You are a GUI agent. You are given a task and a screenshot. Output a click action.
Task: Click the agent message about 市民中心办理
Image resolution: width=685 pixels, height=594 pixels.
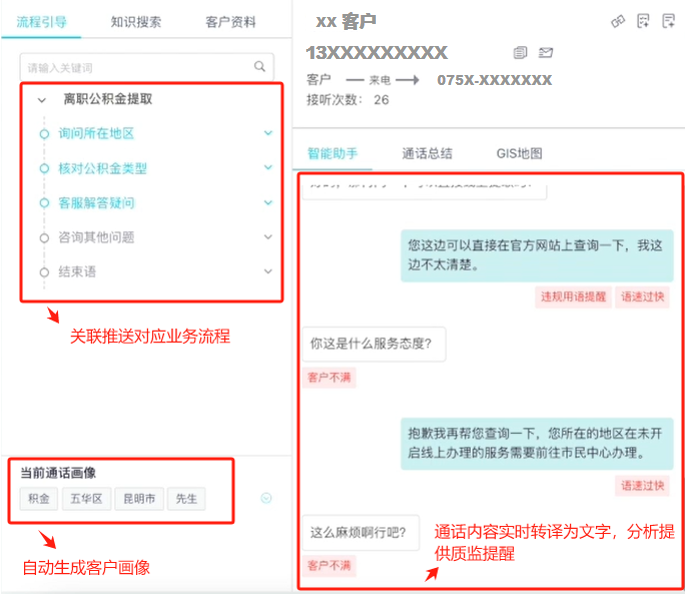537,443
